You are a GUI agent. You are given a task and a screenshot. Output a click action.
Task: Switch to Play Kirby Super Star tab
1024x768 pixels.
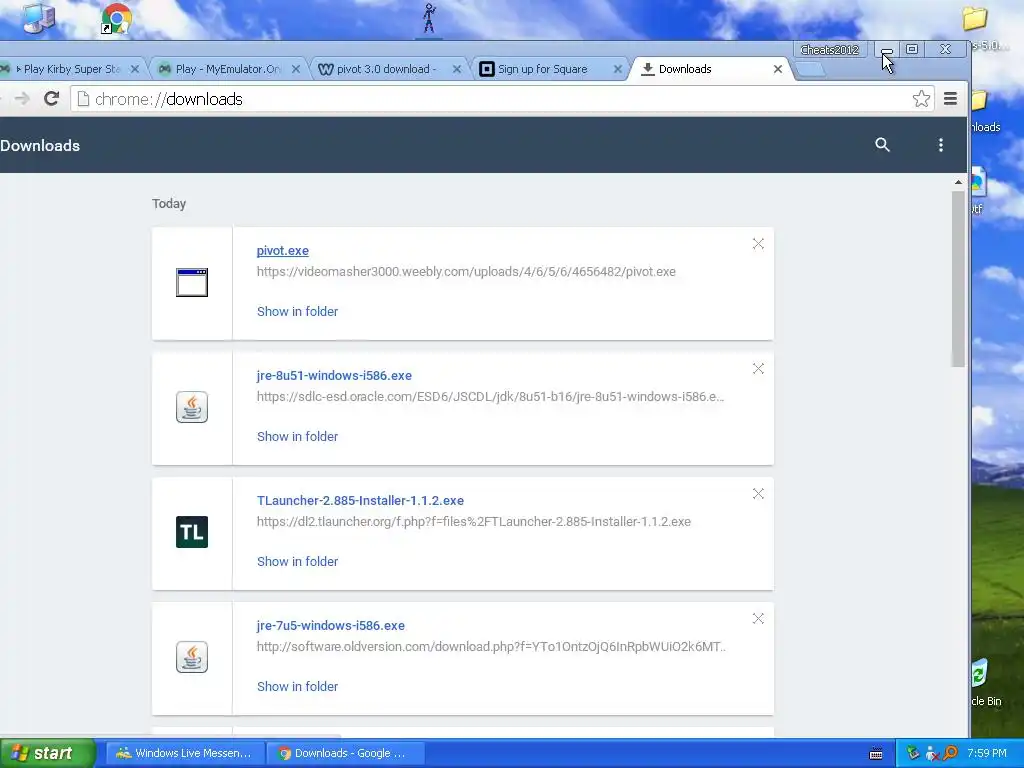pyautogui.click(x=71, y=69)
